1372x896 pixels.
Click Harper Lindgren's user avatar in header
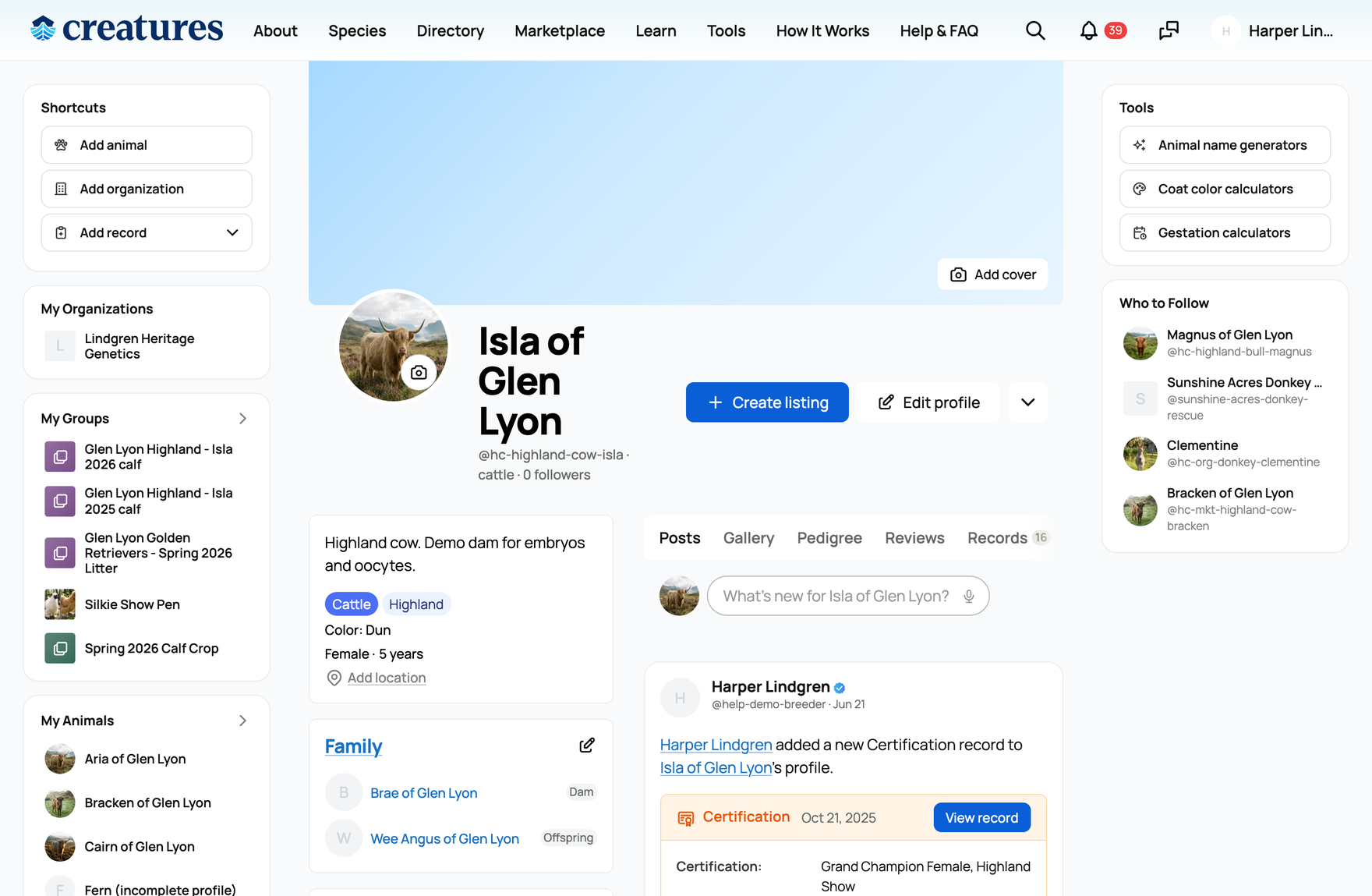coord(1225,30)
